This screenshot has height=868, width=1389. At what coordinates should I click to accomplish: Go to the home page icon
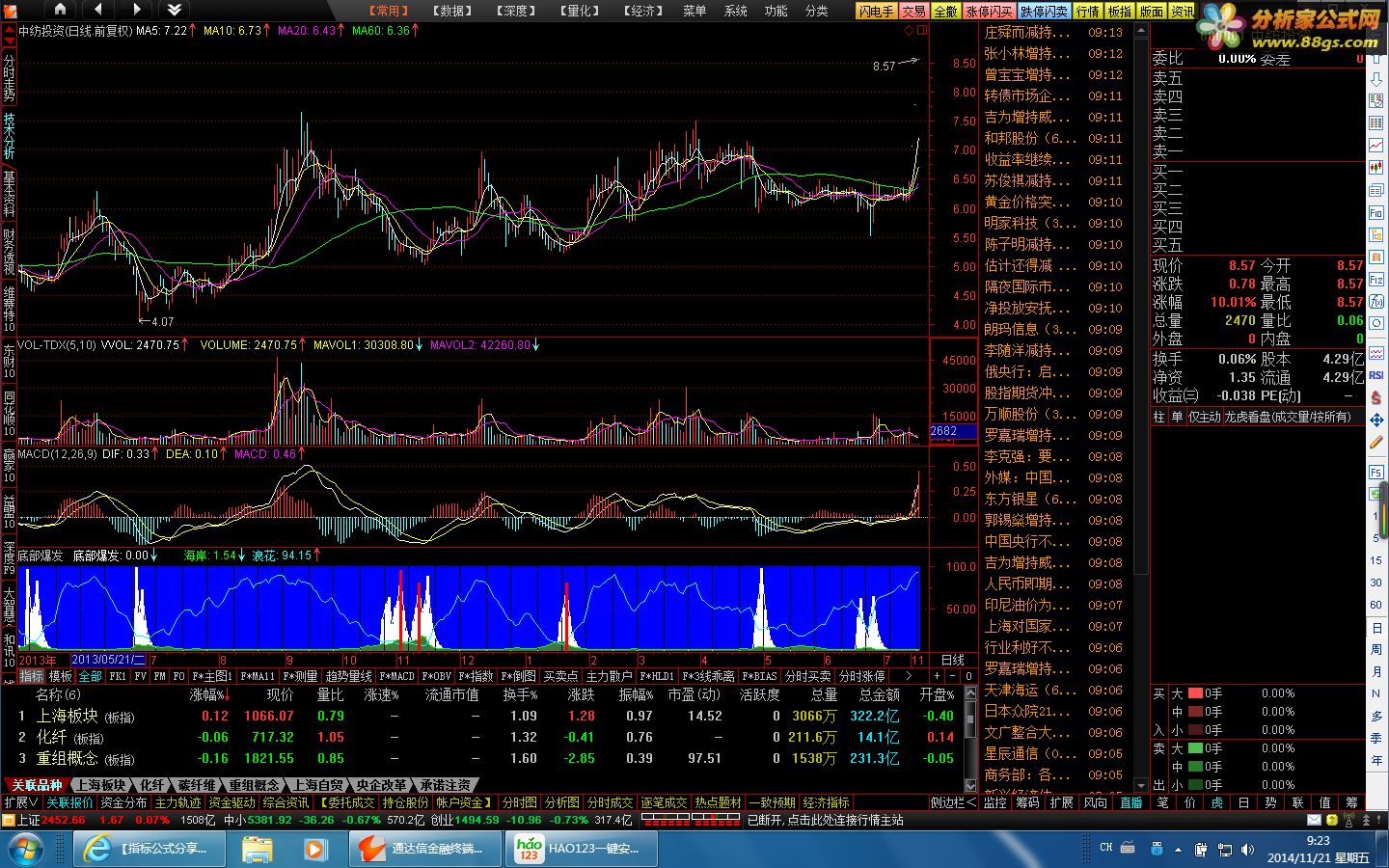(60, 10)
